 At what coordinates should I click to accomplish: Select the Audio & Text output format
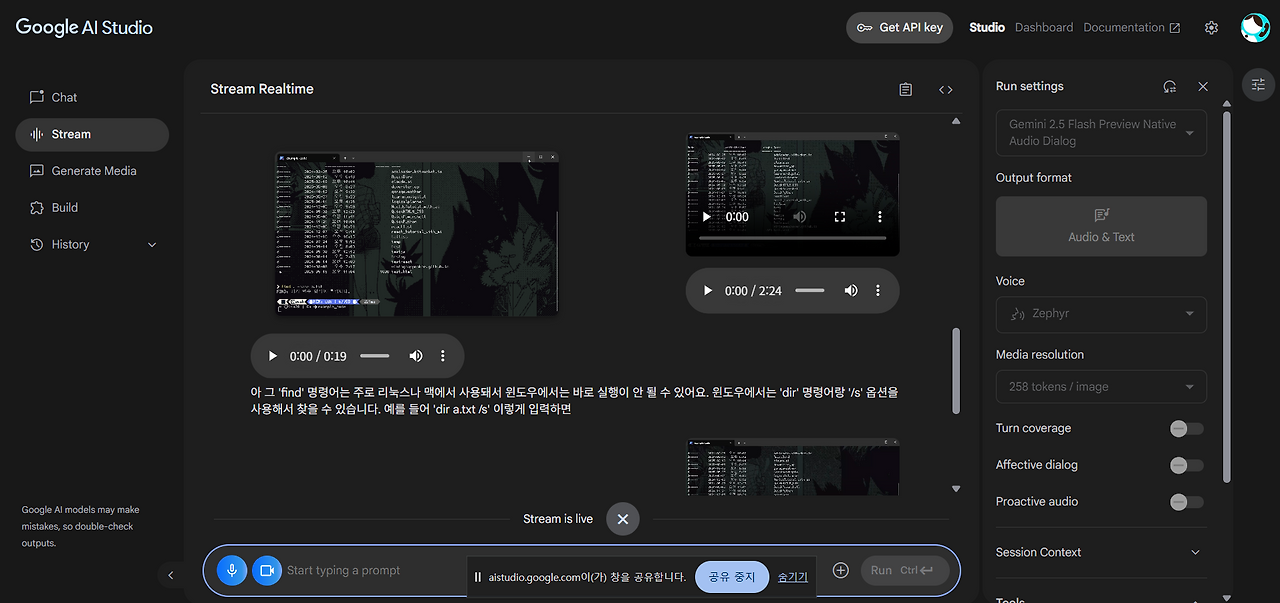[1101, 226]
